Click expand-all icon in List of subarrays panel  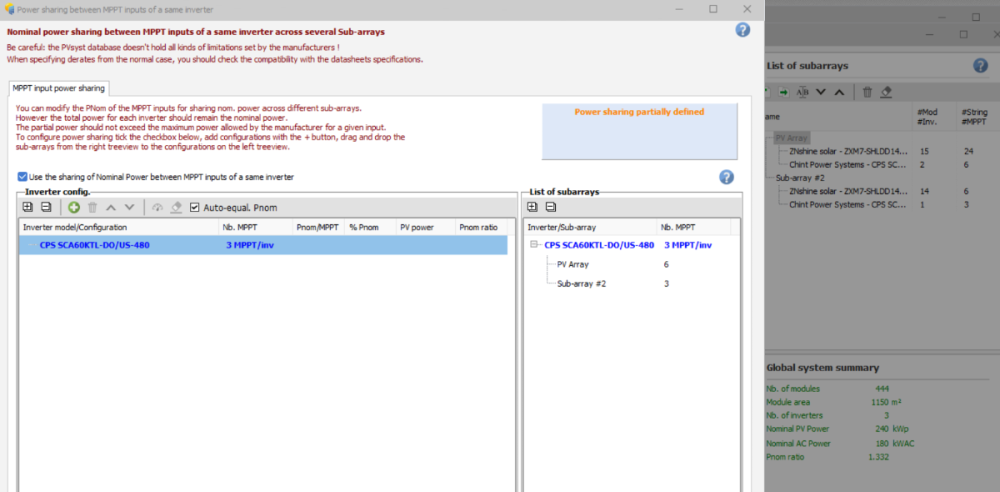click(x=533, y=207)
